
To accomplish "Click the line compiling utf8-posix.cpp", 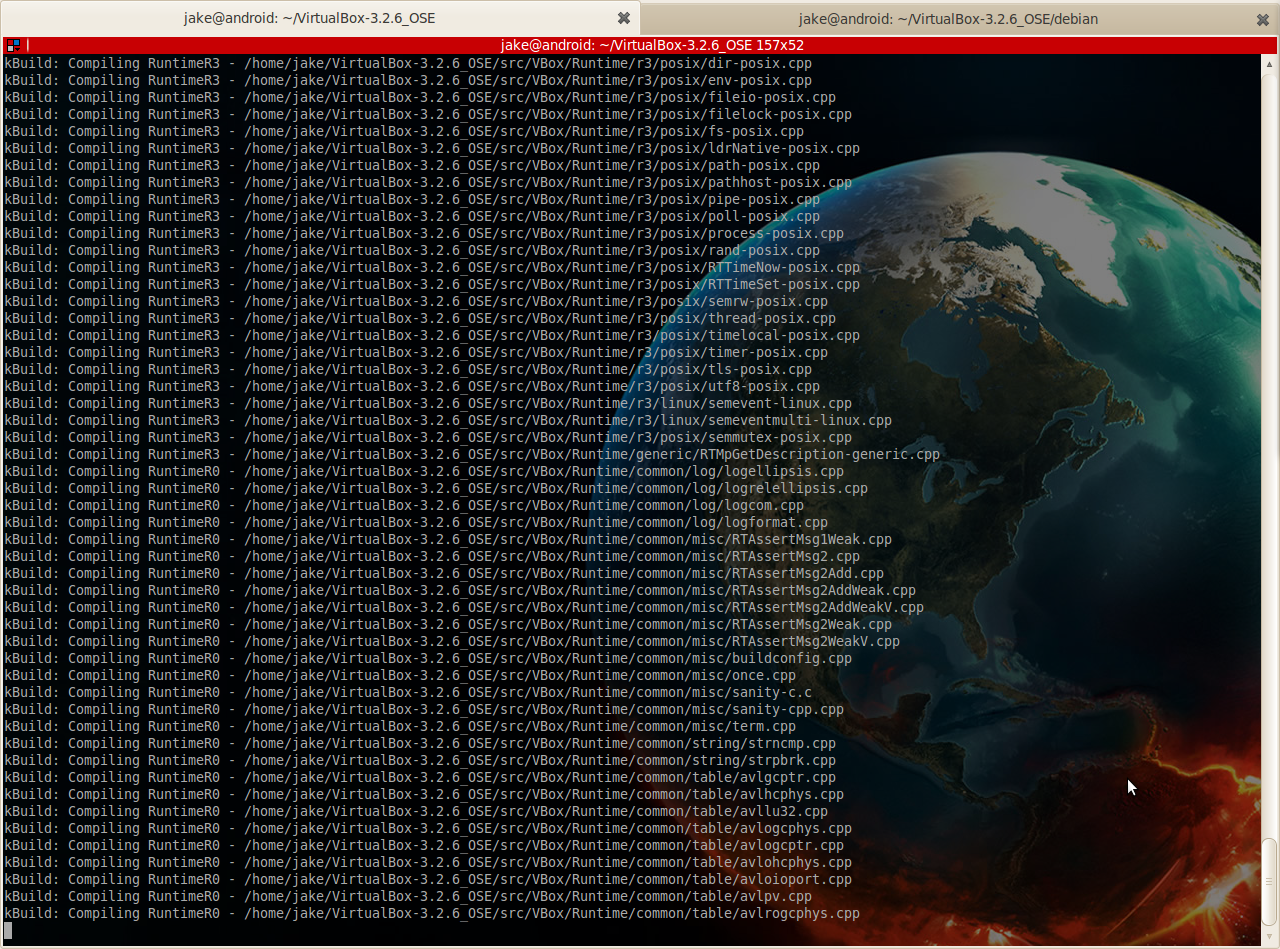I will pyautogui.click(x=412, y=386).
